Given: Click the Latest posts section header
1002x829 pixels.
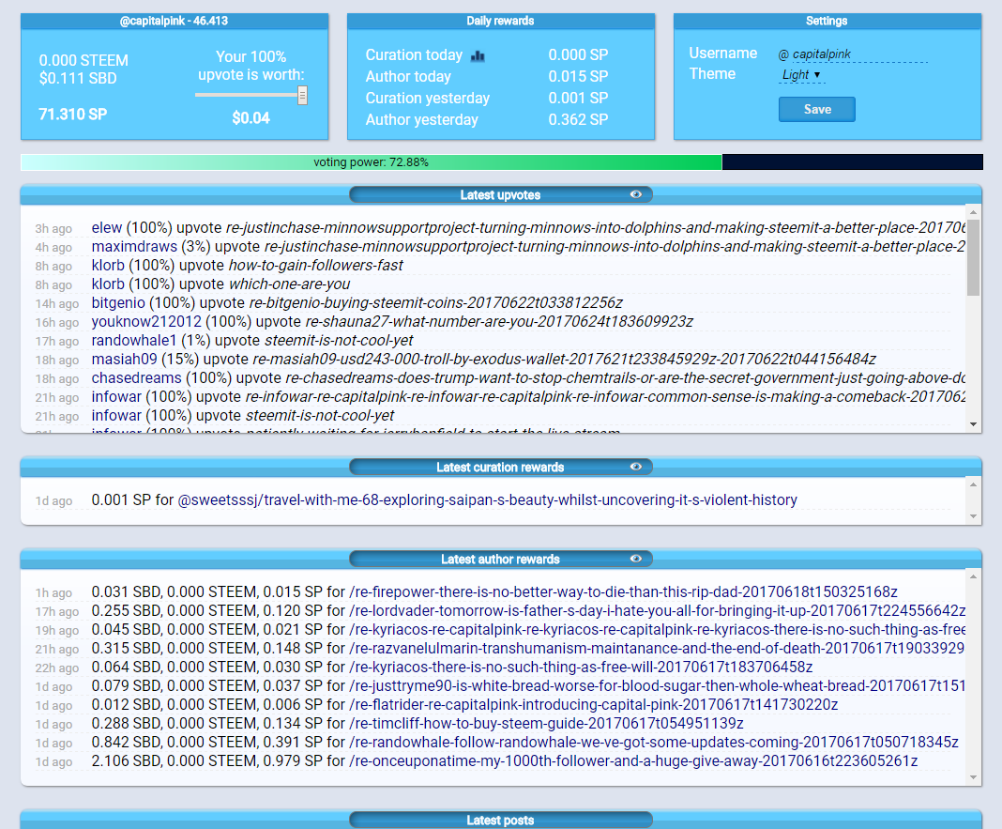Looking at the screenshot, I should coord(500,820).
